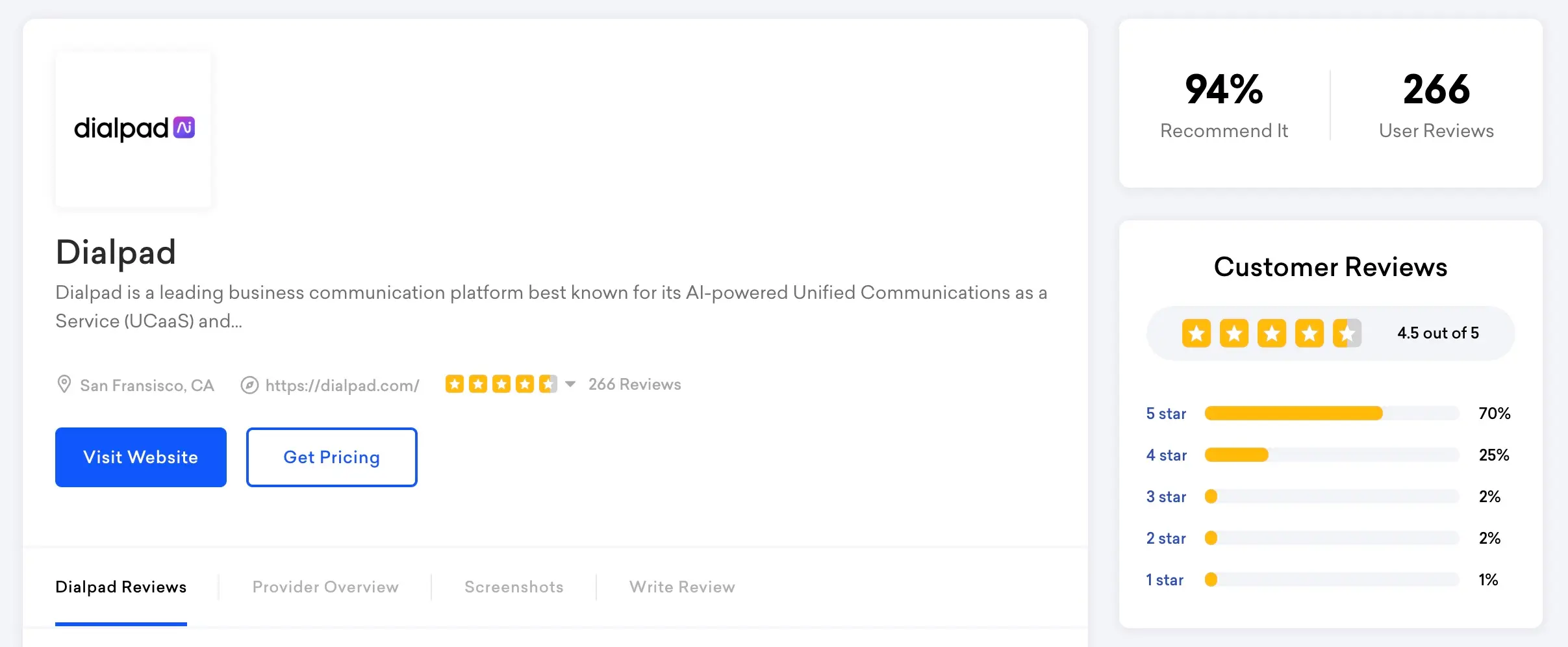Click the half-filled fifth star in header rating
1568x647 pixels.
click(549, 384)
